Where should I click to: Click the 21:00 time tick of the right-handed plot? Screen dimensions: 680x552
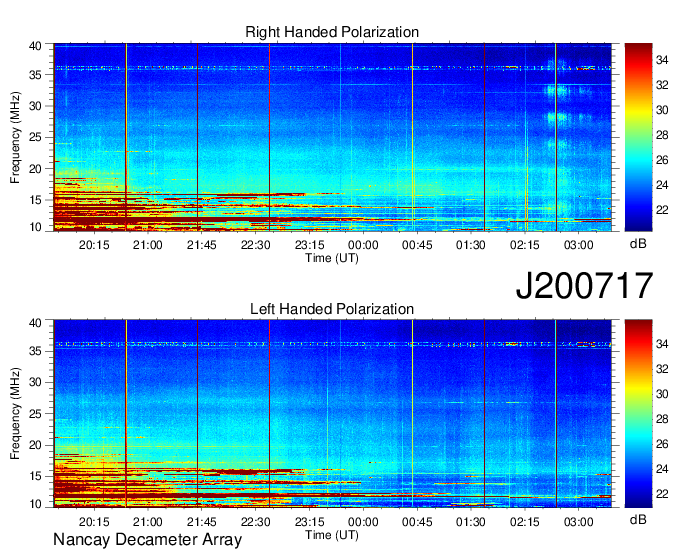(x=147, y=245)
